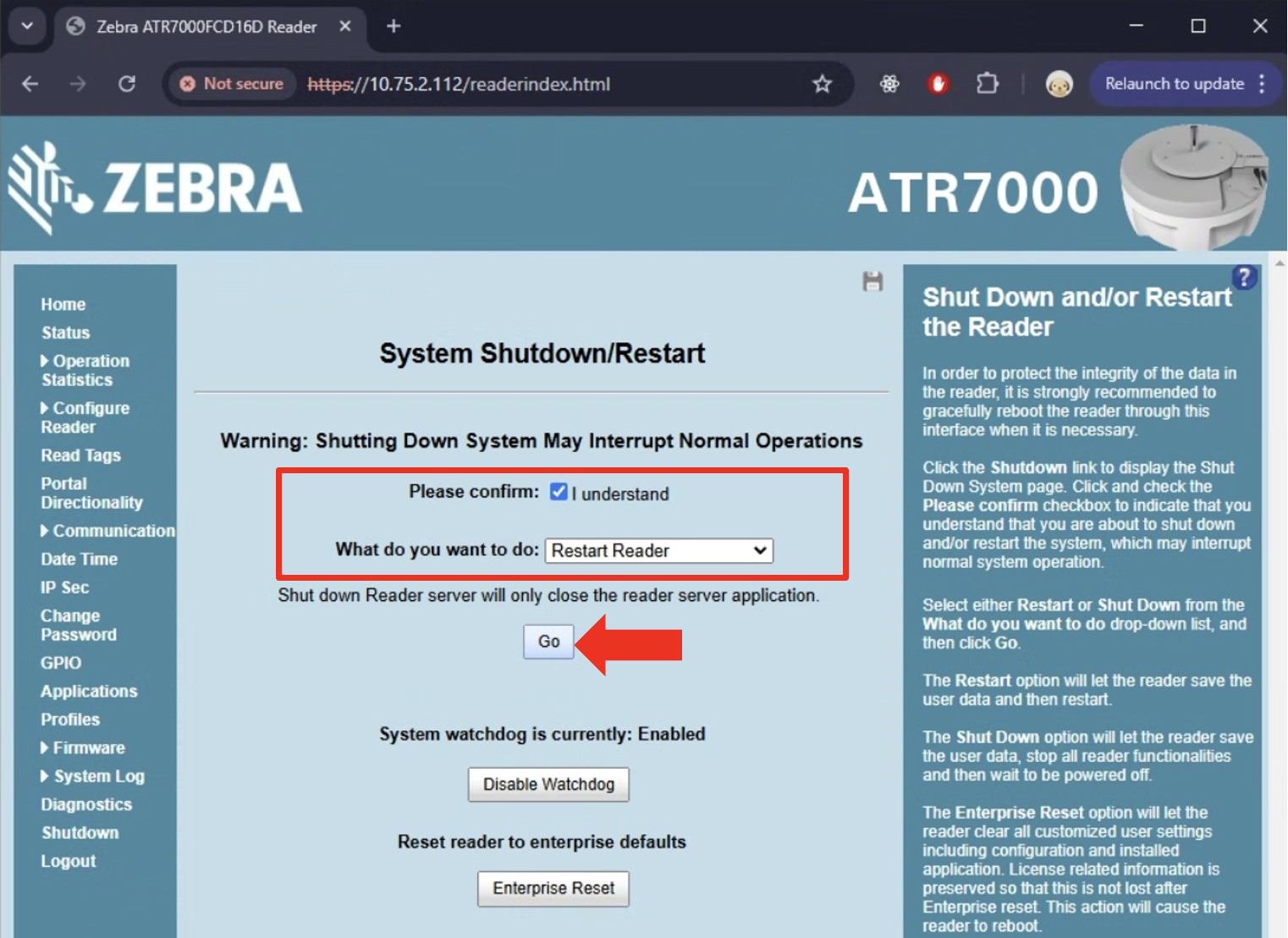Click 'Reset reader to enterprise defaults' text
The width and height of the screenshot is (1288, 938).
pos(542,842)
